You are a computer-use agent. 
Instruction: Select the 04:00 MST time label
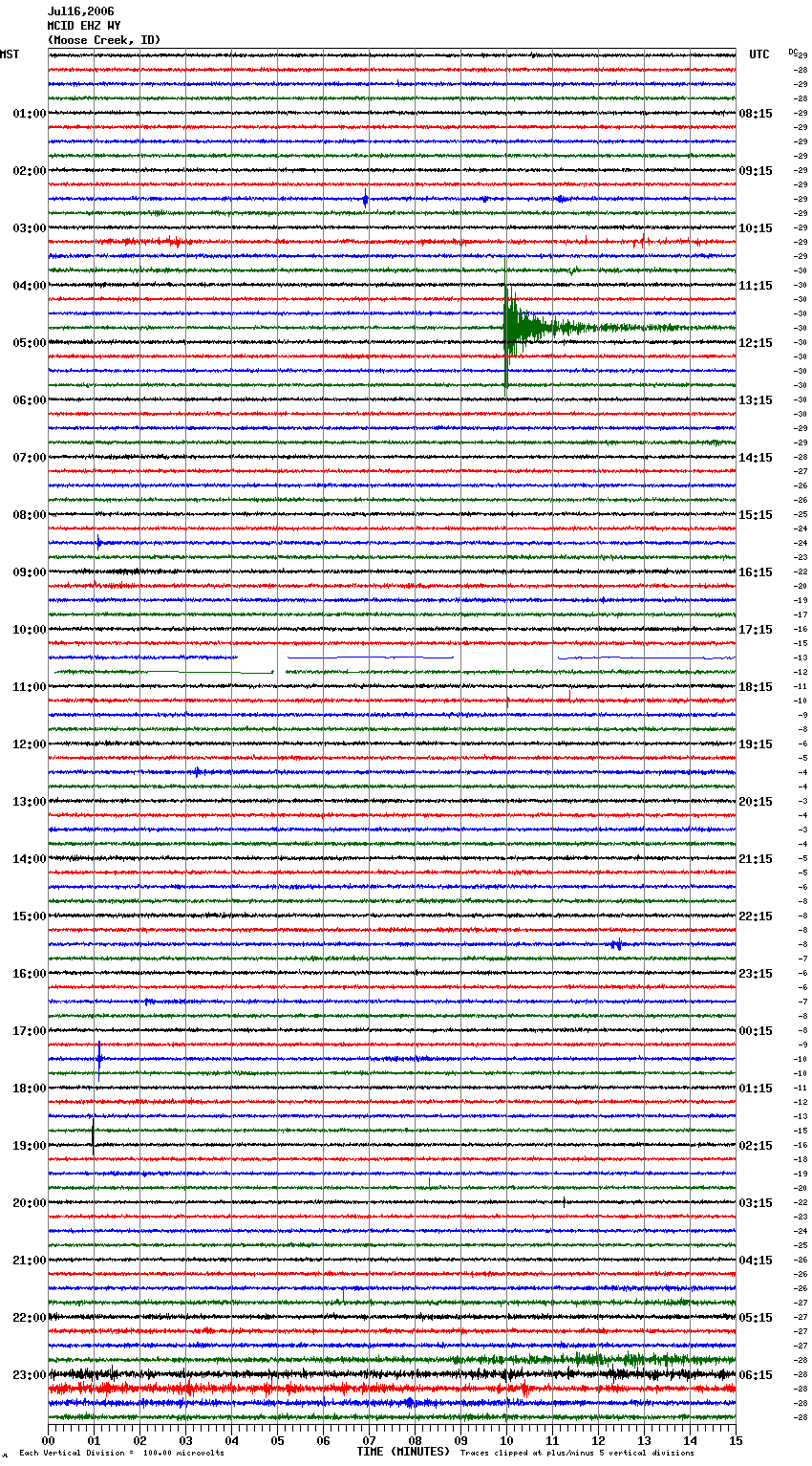(x=30, y=286)
